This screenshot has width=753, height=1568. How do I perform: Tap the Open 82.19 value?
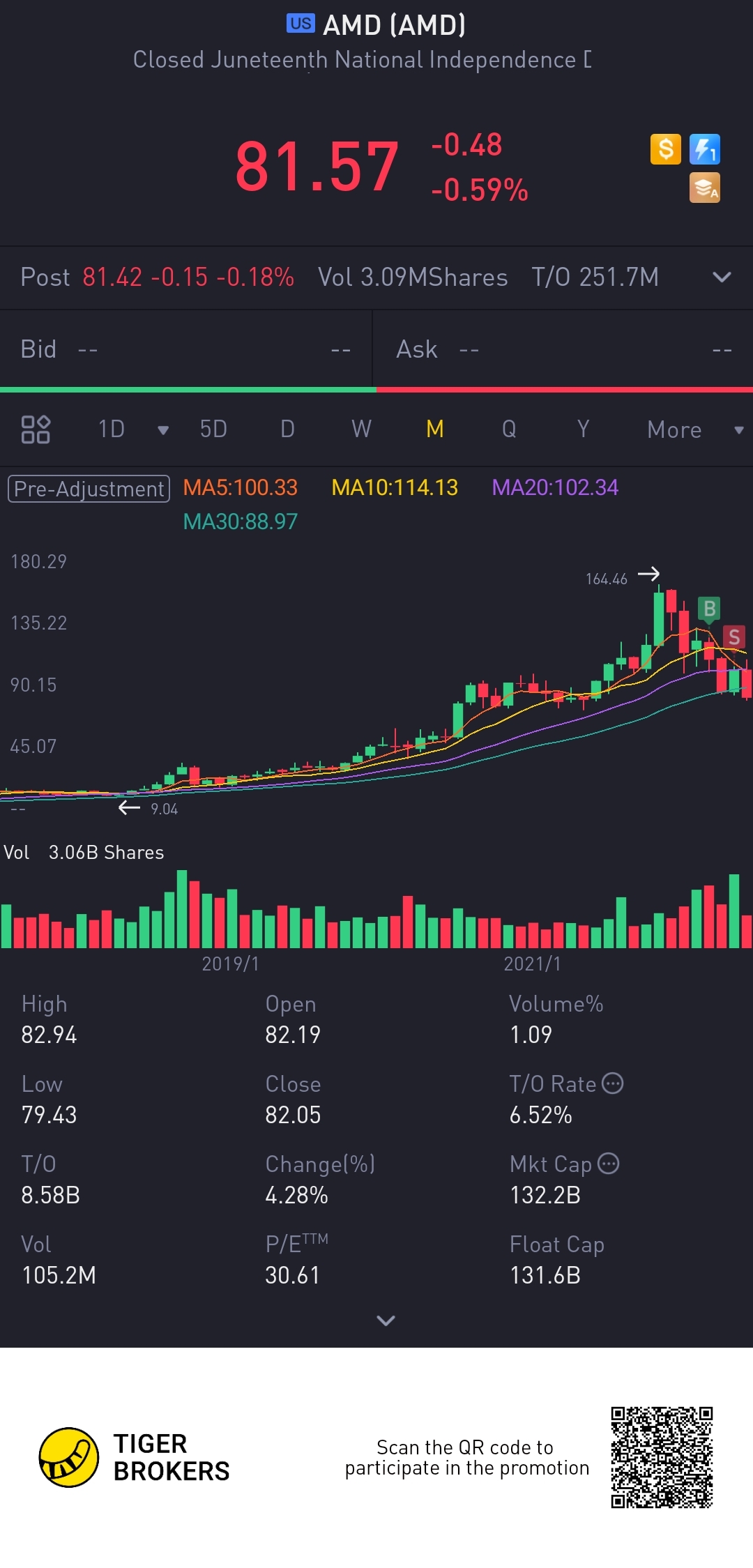pyautogui.click(x=293, y=1035)
